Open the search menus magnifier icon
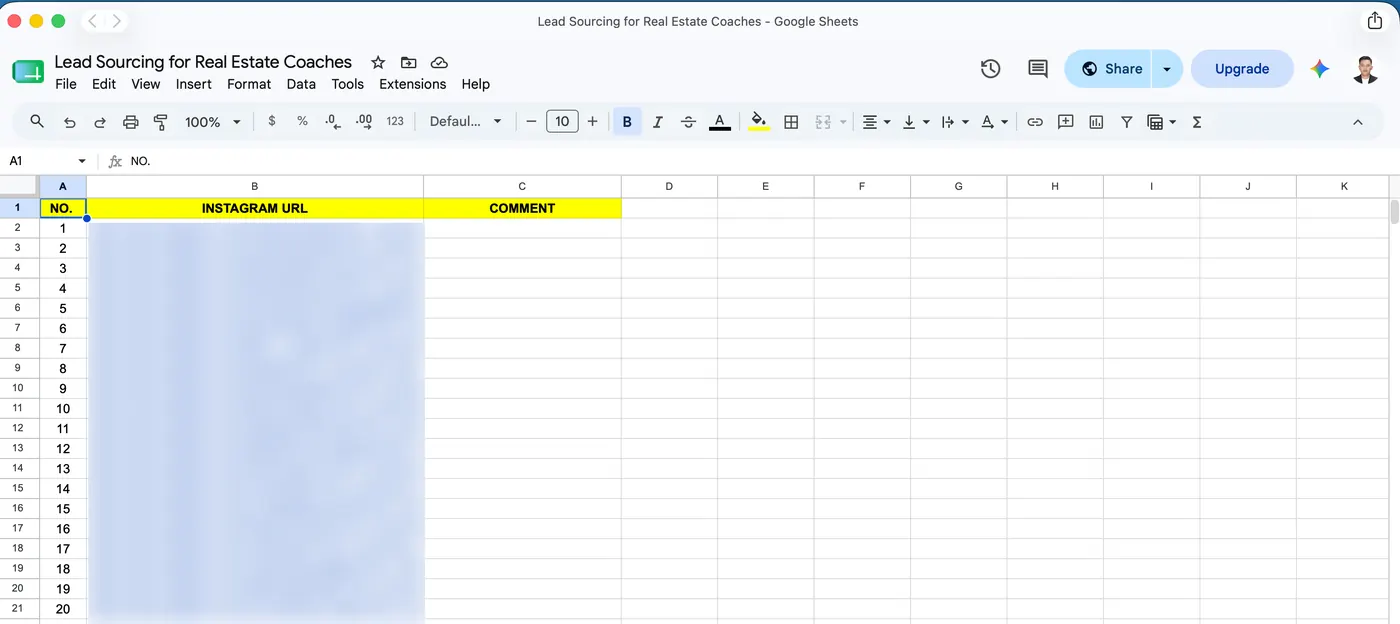Image resolution: width=1400 pixels, height=624 pixels. click(x=37, y=121)
